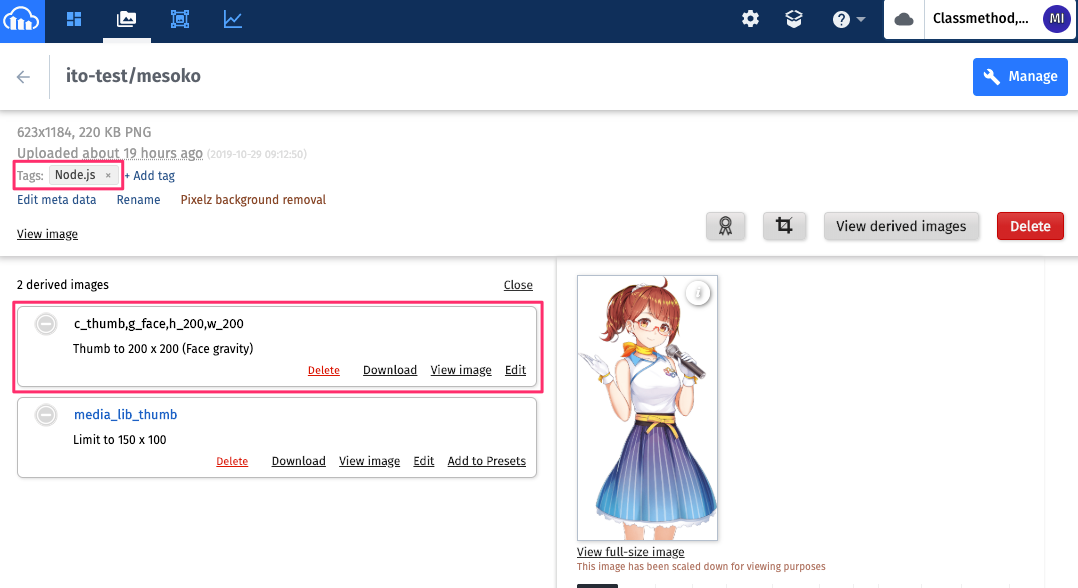Go back using the left arrow
The image size is (1078, 588).
[24, 77]
